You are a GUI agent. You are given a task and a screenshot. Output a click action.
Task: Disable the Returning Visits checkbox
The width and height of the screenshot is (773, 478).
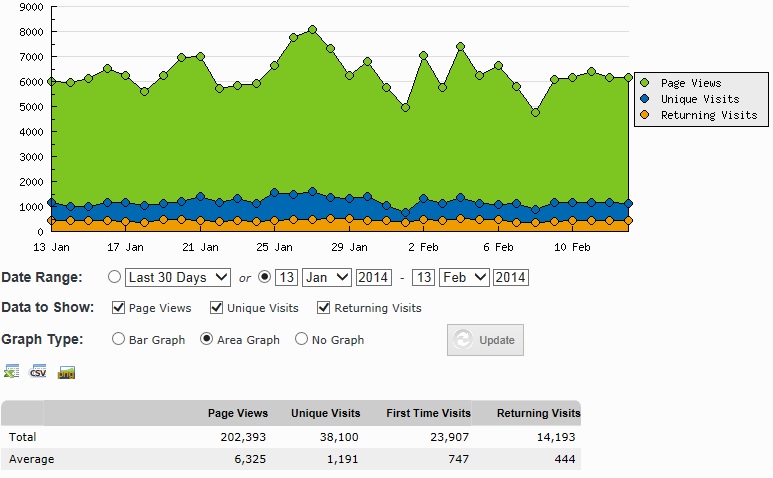324,308
